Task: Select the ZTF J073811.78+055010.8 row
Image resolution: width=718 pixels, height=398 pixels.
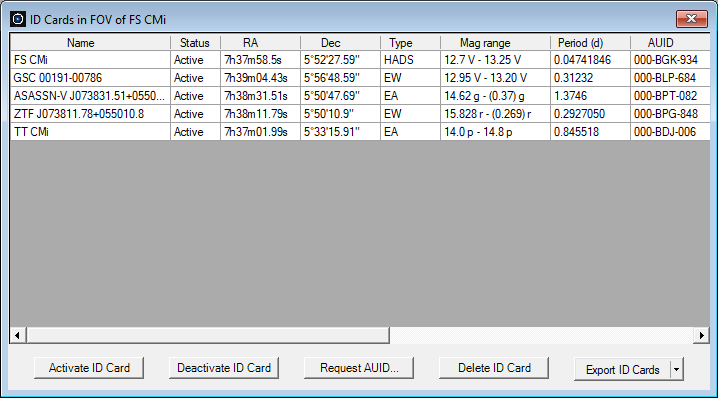Action: (360, 114)
